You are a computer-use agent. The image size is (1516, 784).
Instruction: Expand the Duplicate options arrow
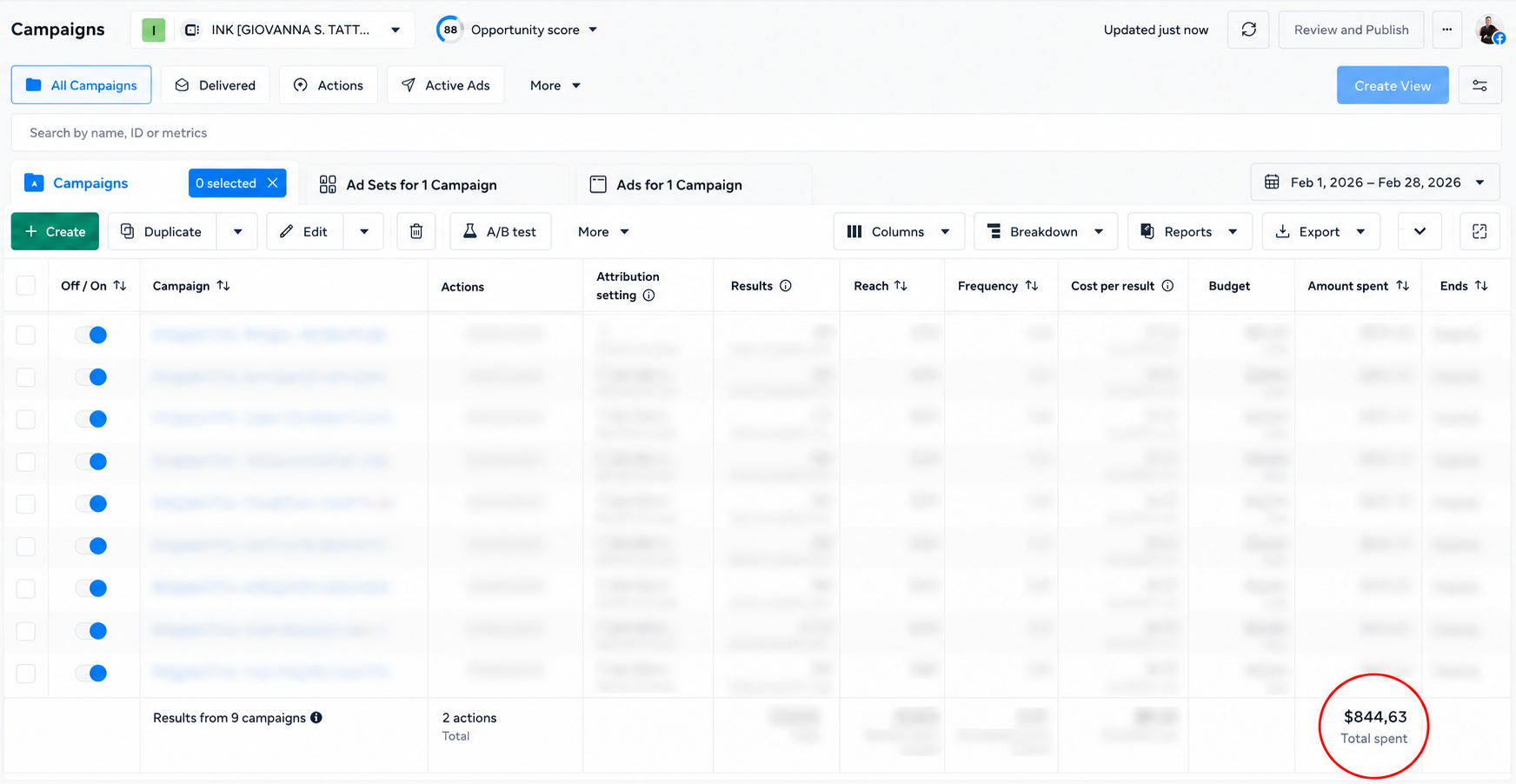point(237,231)
